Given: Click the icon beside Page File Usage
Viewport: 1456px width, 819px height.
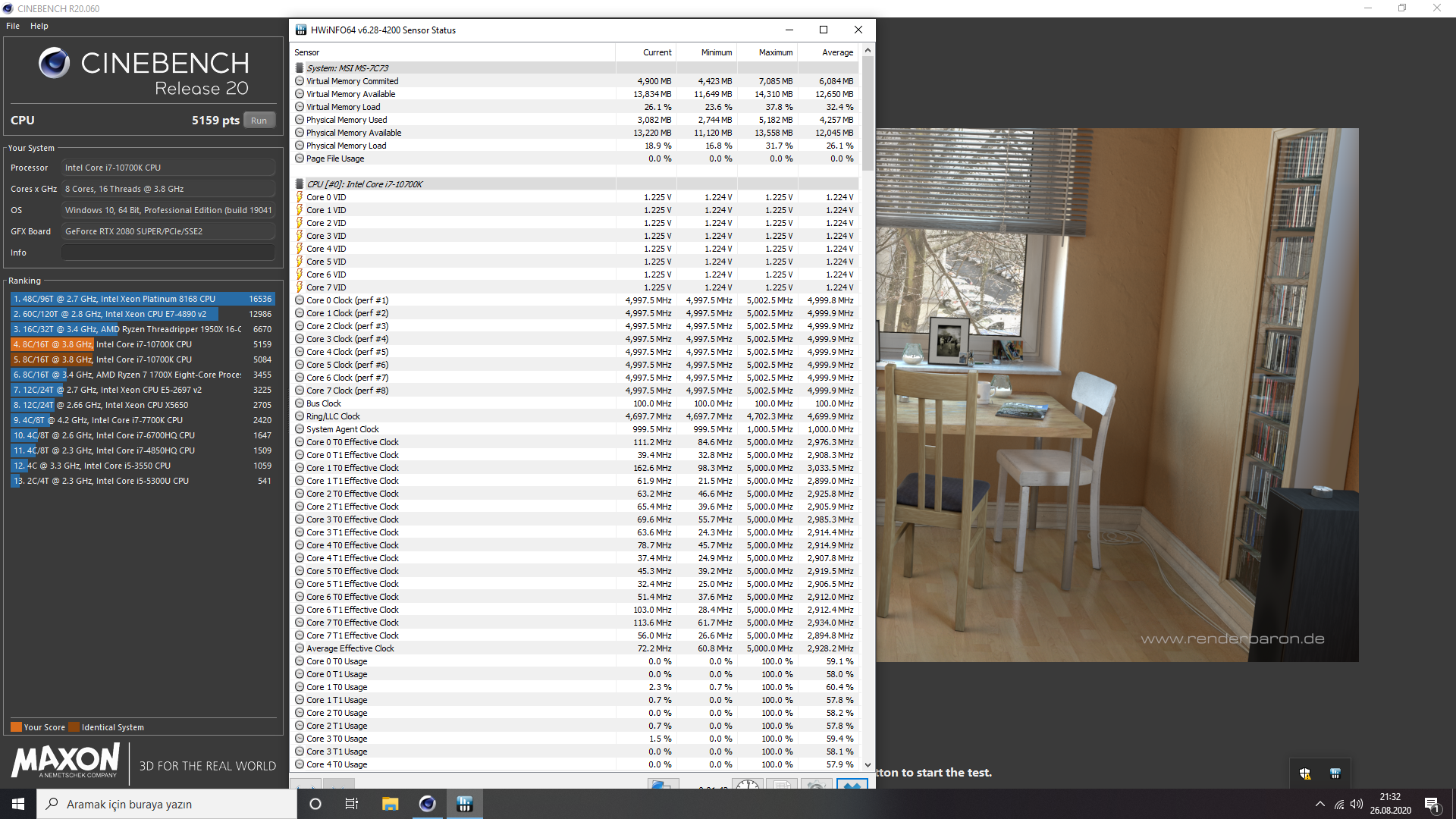Looking at the screenshot, I should click(300, 158).
